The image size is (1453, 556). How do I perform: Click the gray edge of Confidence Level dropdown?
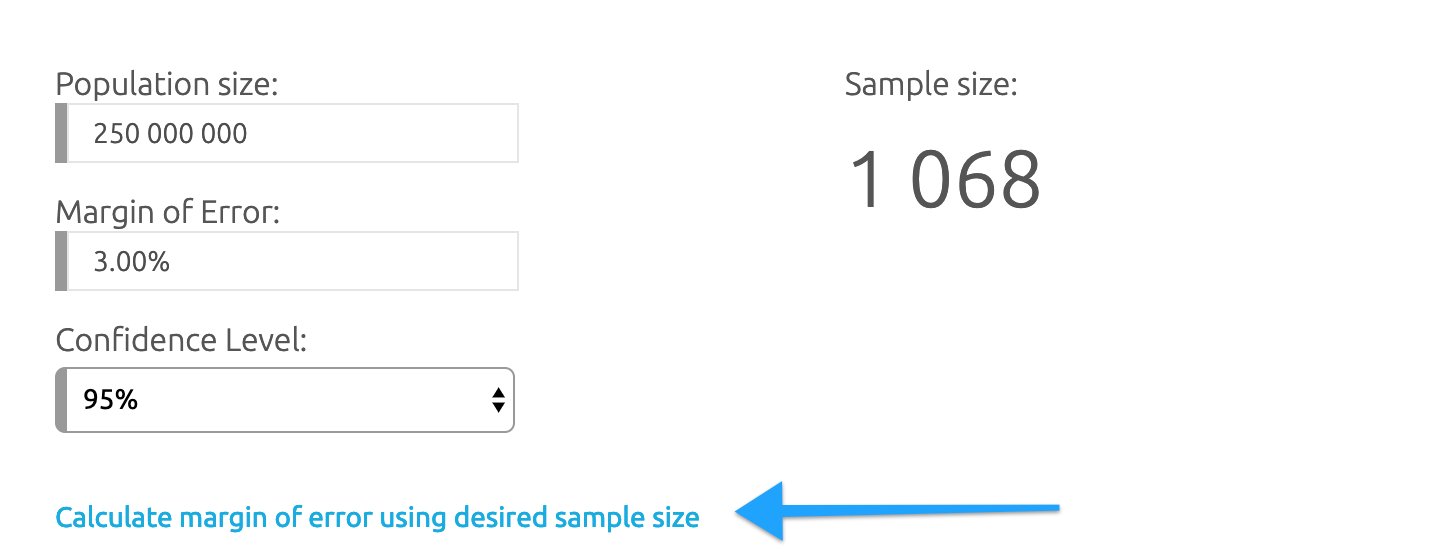[x=61, y=400]
